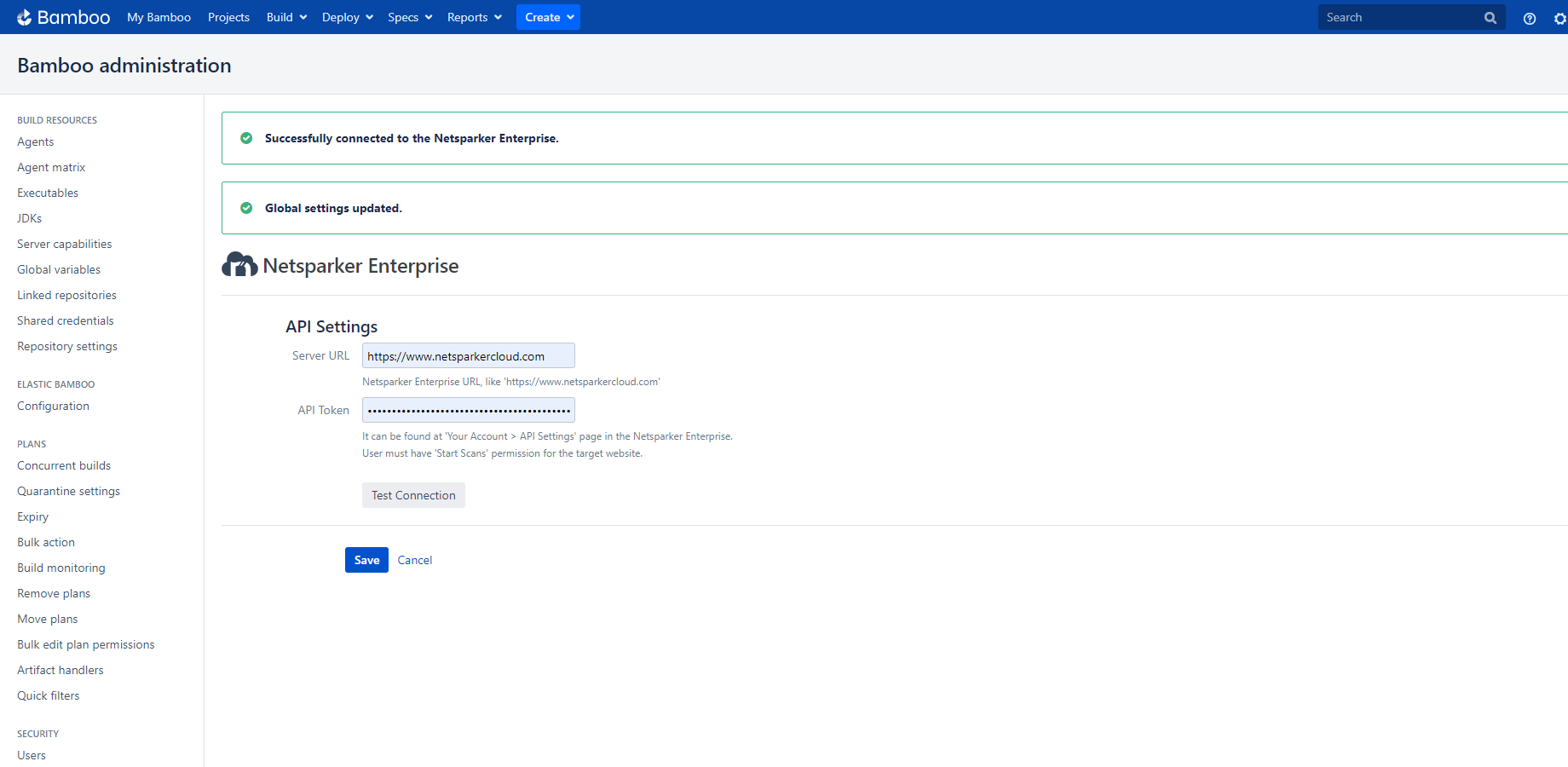Click the Server URL input field

(x=469, y=355)
